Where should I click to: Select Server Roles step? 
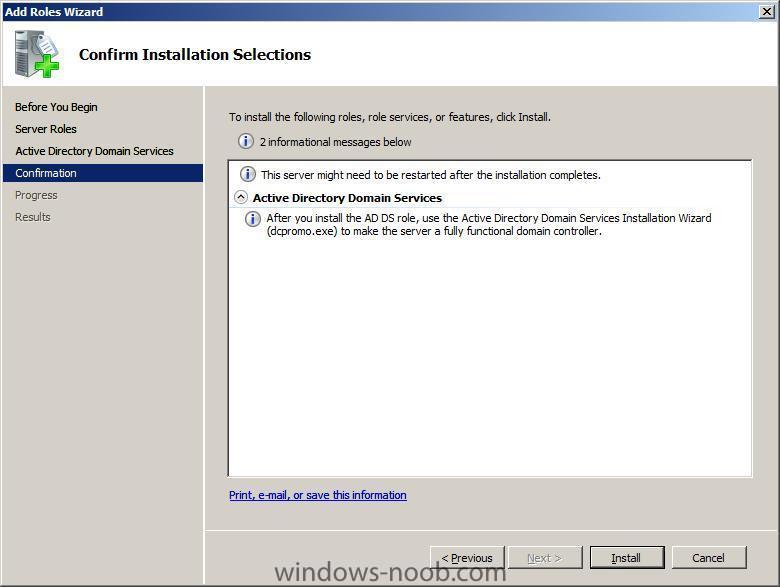click(x=46, y=129)
